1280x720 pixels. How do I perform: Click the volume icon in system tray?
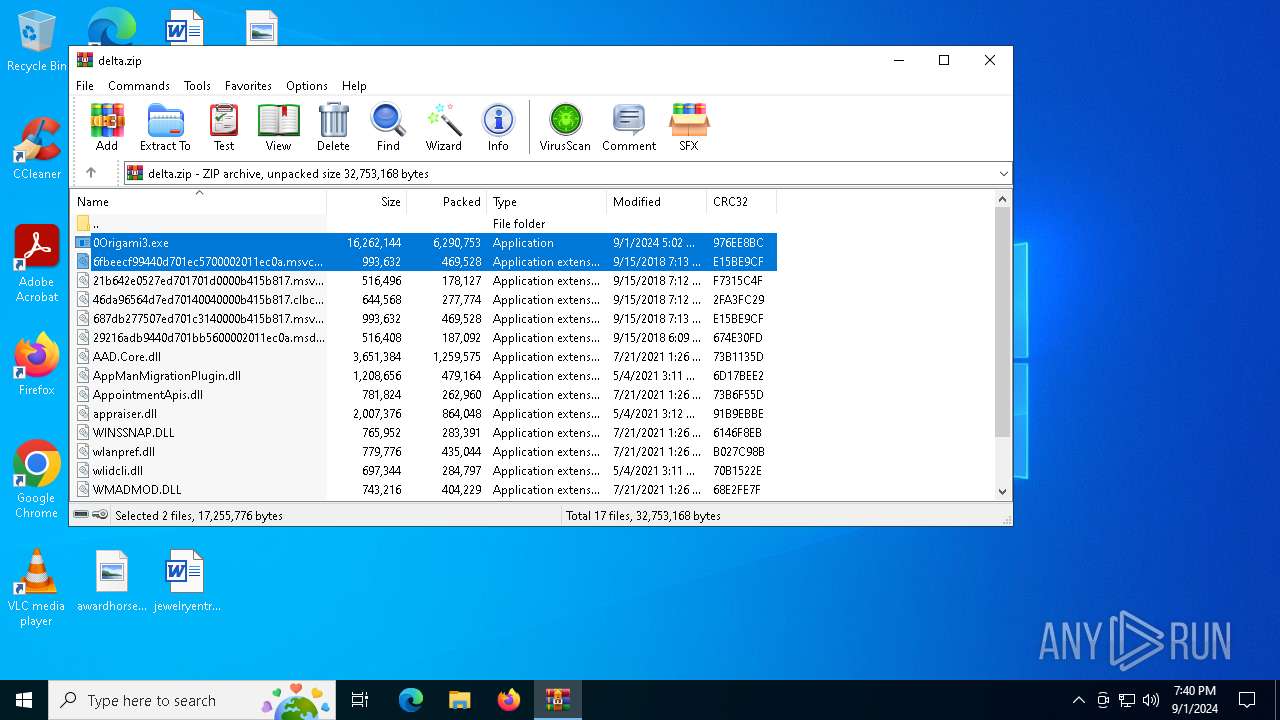pyautogui.click(x=1151, y=700)
